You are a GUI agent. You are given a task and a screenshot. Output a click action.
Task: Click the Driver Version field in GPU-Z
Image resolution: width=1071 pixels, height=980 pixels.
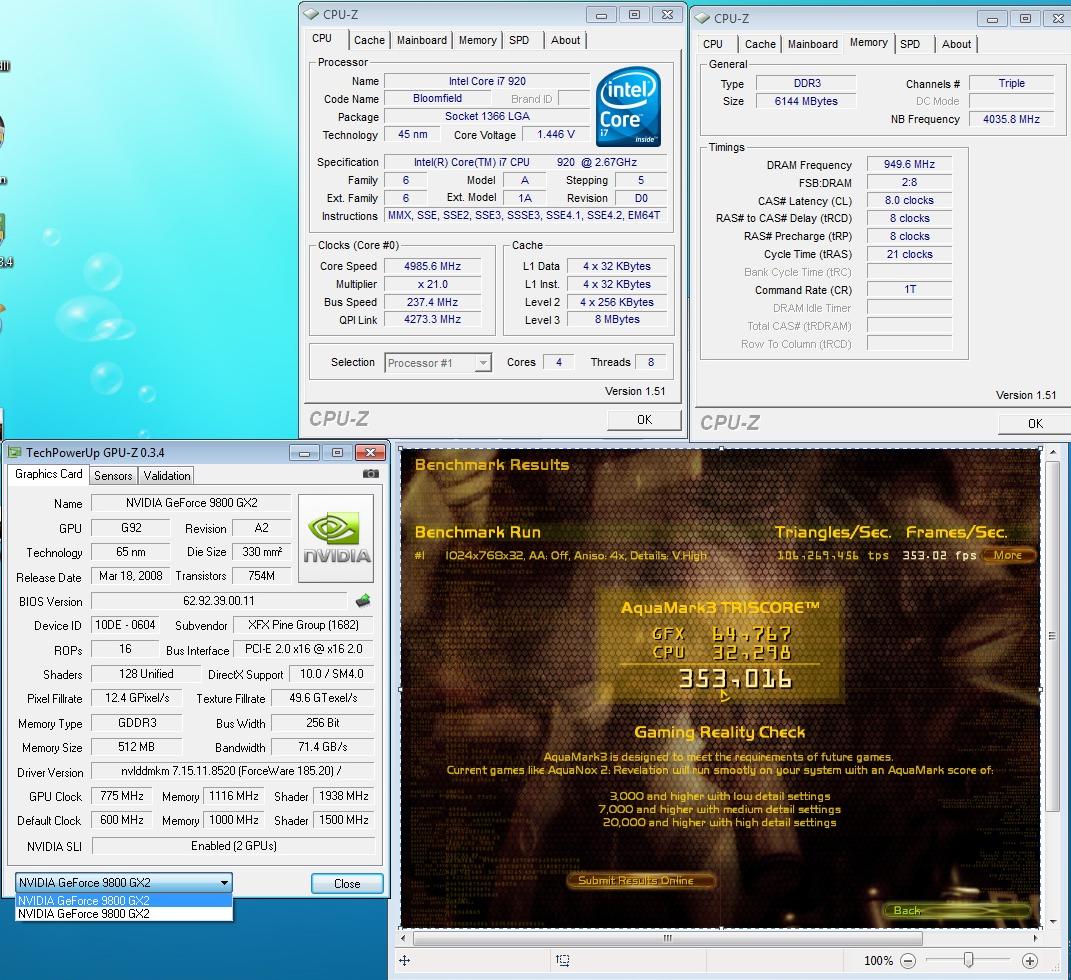[232, 771]
